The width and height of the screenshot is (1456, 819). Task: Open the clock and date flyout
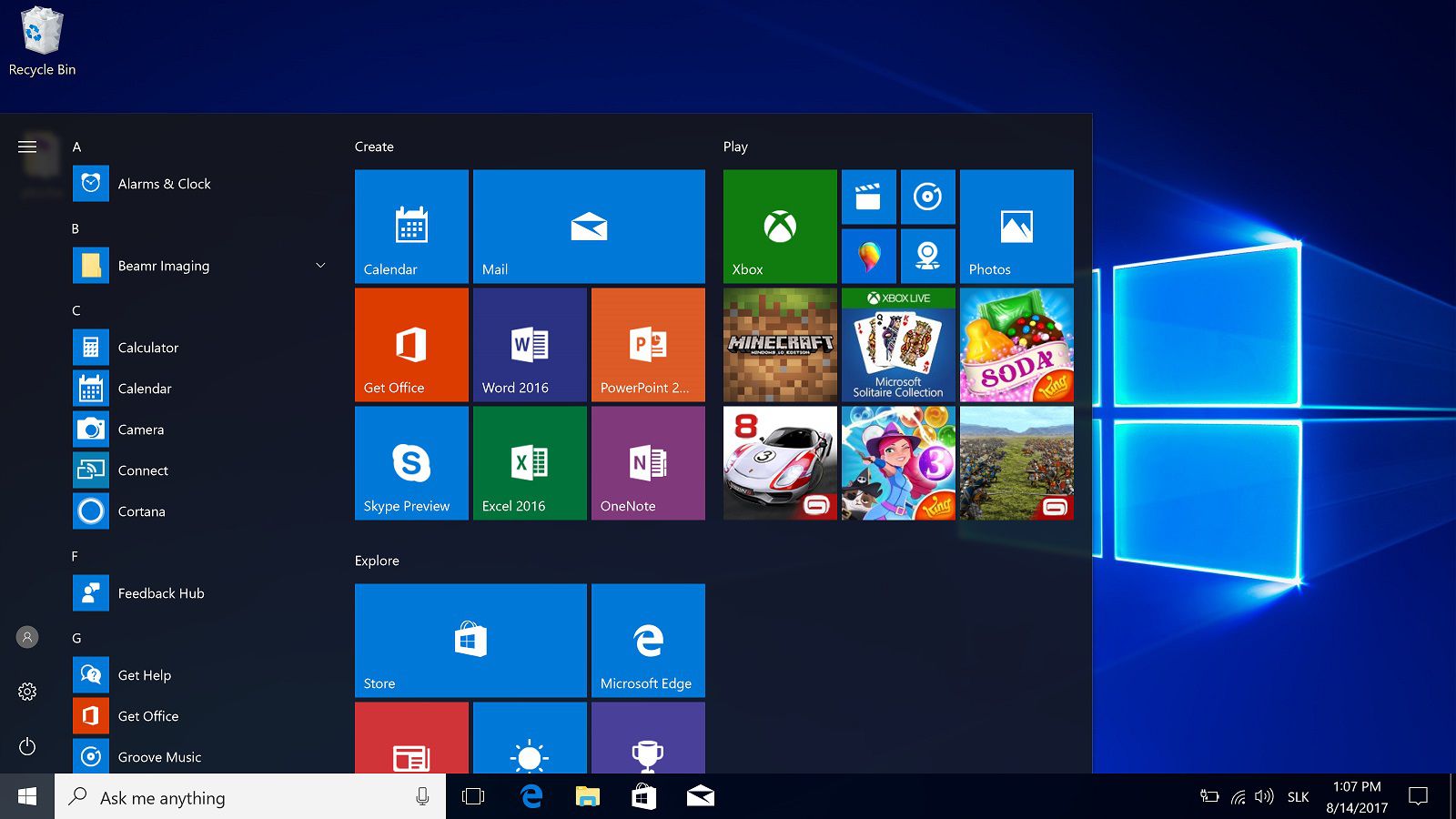click(1357, 797)
